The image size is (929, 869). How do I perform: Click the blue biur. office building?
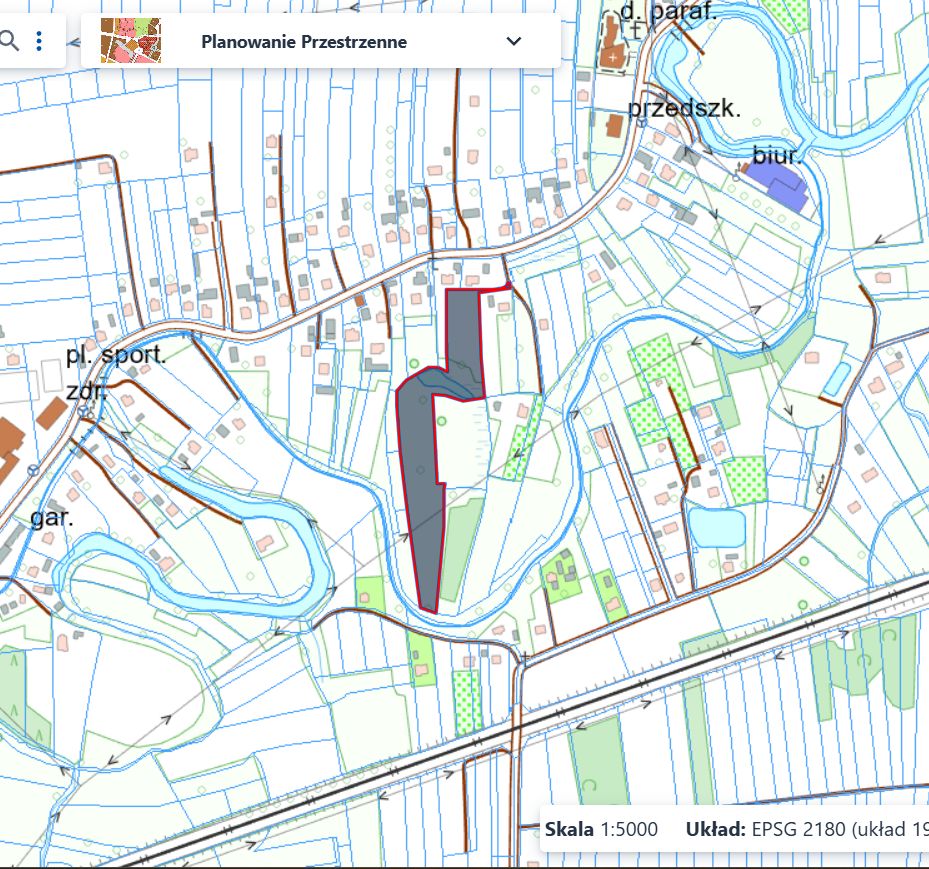(777, 183)
